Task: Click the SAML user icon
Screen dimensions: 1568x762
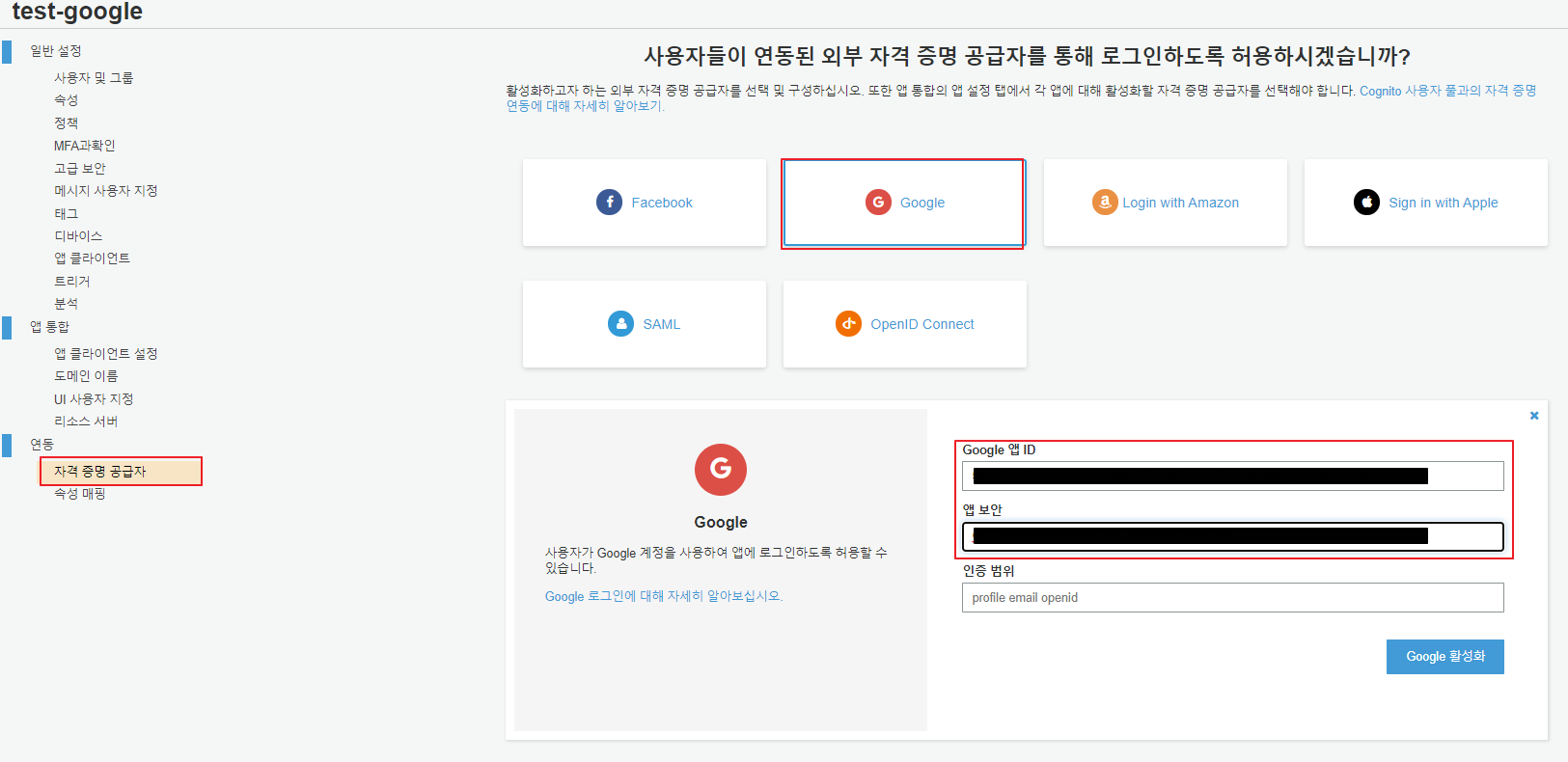Action: coord(620,324)
